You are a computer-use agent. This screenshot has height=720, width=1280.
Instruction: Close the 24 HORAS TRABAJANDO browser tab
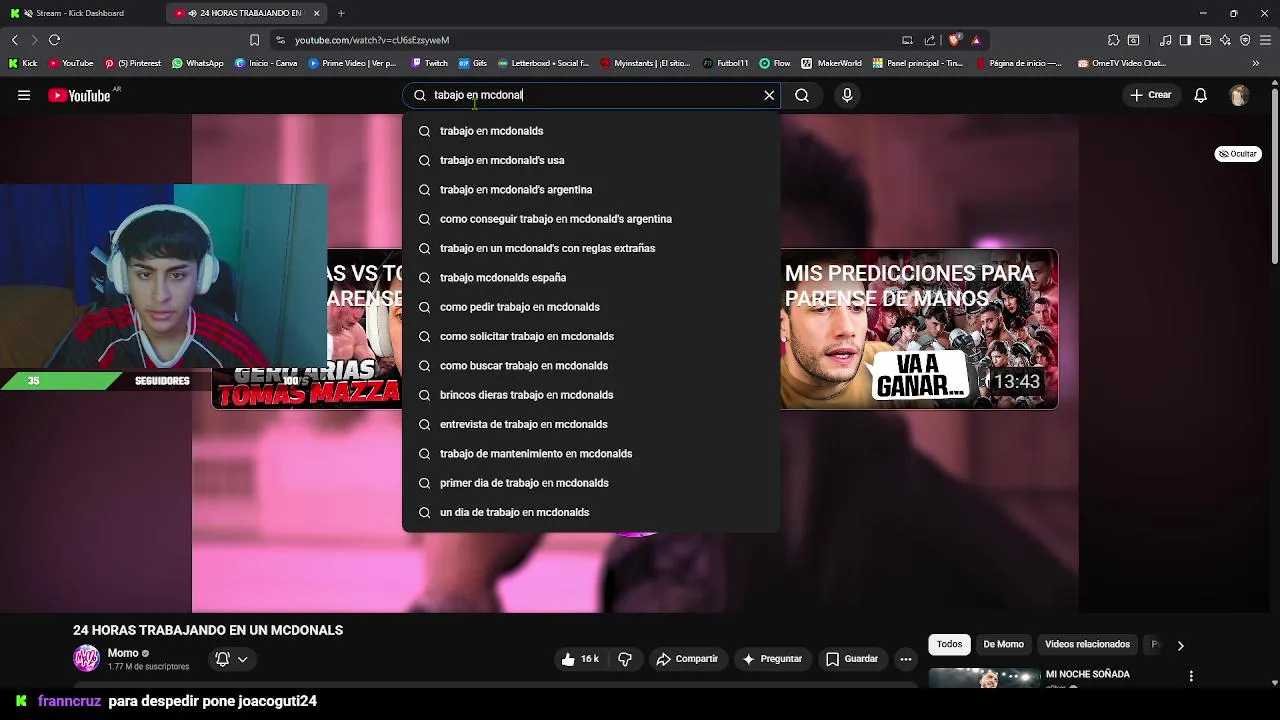pyautogui.click(x=317, y=13)
